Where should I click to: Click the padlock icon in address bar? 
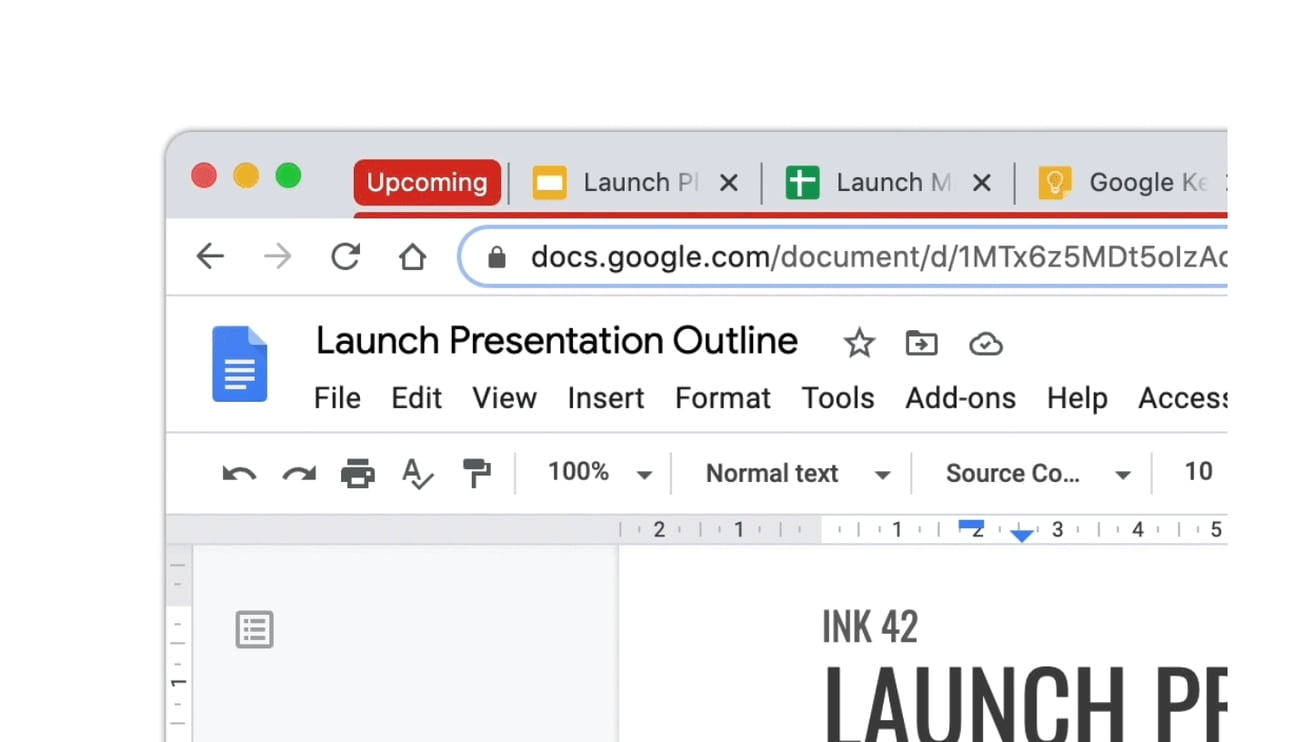pyautogui.click(x=497, y=256)
